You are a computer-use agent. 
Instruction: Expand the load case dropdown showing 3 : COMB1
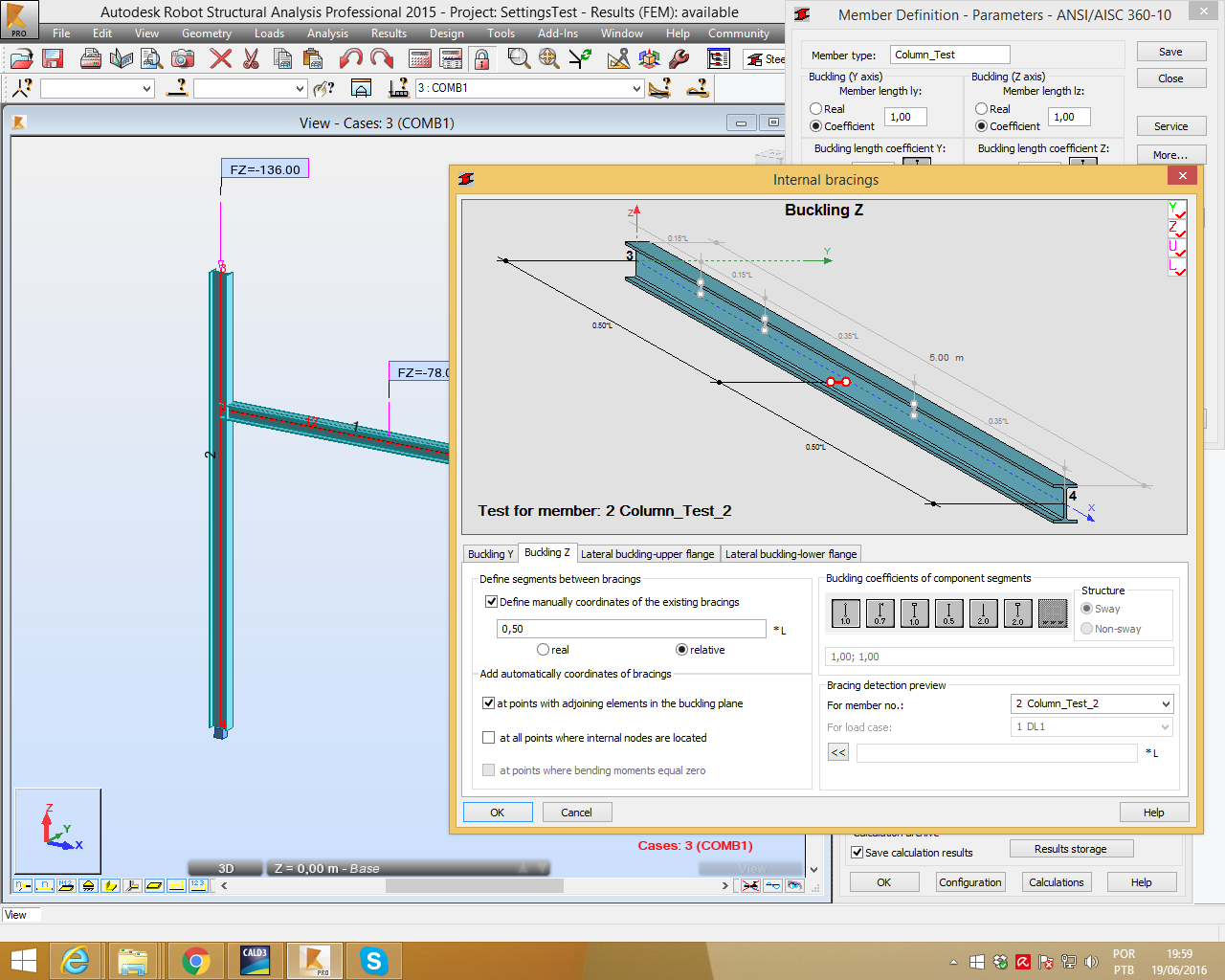(x=636, y=88)
